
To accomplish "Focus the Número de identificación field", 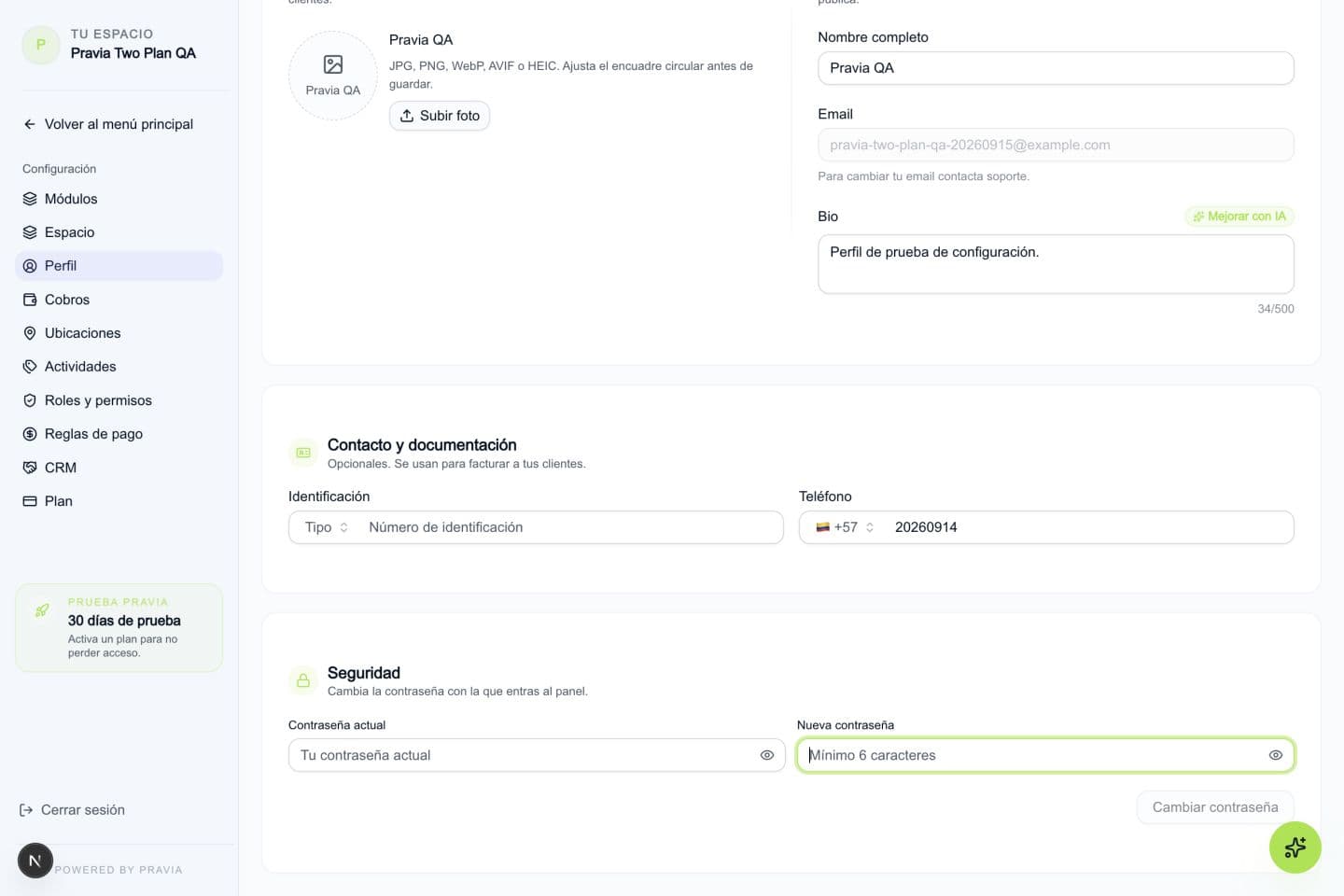I will point(571,527).
